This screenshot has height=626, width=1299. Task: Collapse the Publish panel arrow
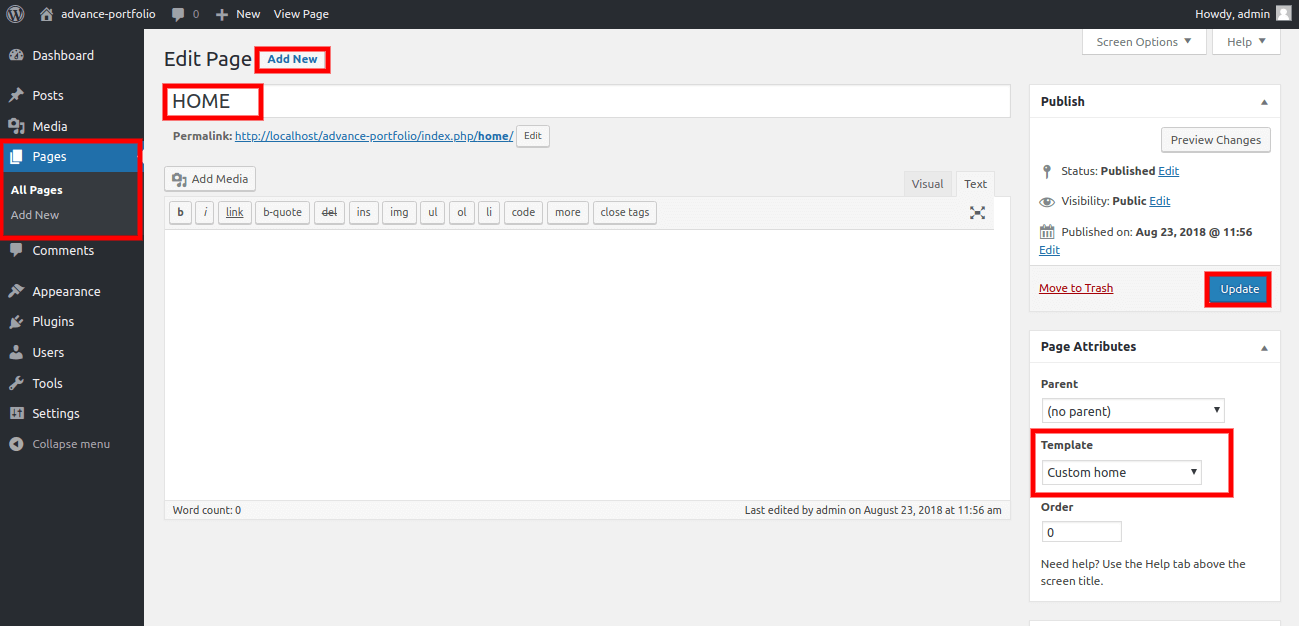pos(1264,102)
